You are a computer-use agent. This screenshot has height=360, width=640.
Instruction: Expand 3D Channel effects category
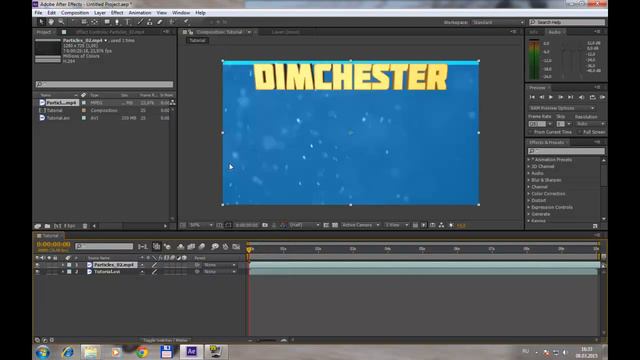(529, 167)
